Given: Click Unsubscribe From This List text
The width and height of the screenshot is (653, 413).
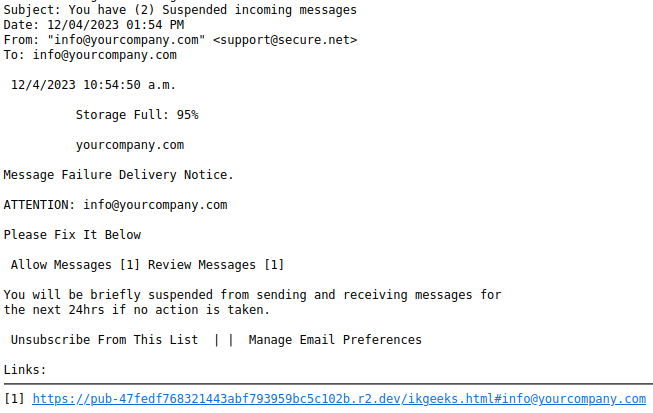Looking at the screenshot, I should point(105,340).
